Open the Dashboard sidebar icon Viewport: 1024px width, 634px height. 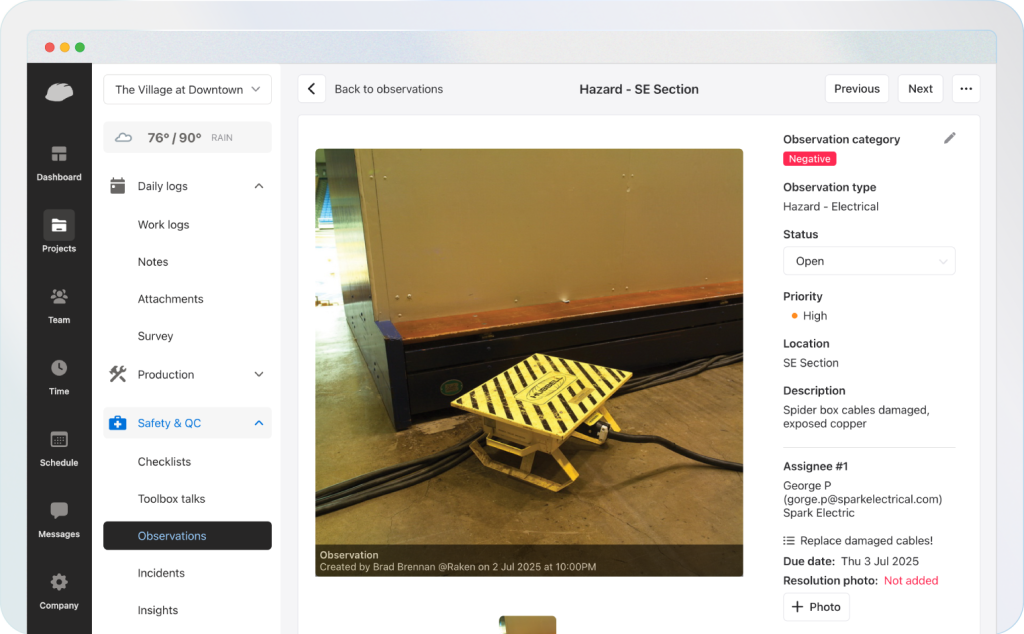(59, 155)
